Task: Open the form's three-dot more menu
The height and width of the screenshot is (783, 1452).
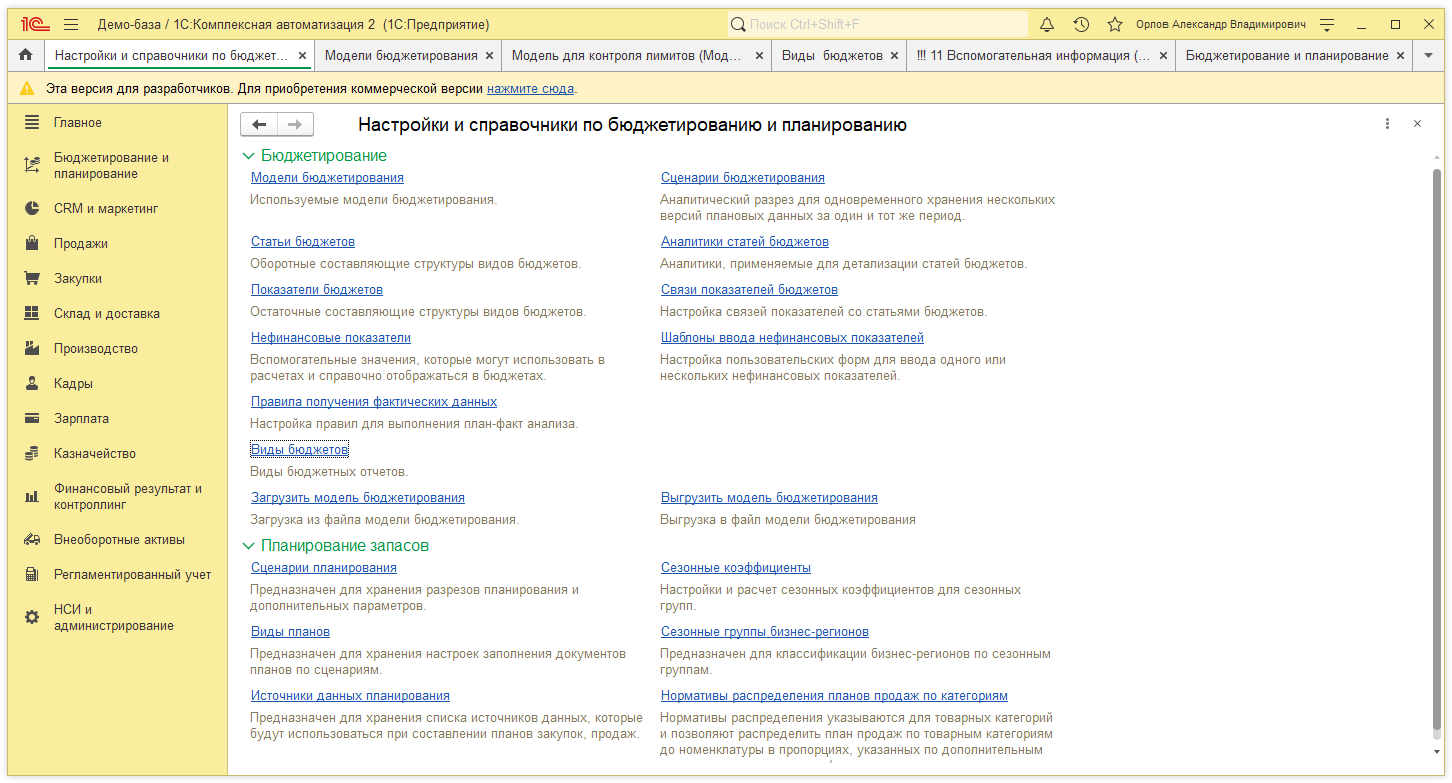Action: click(1387, 124)
